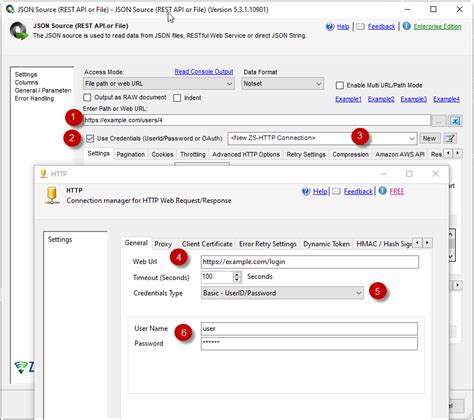Image resolution: width=474 pixels, height=420 pixels.
Task: Switch to the Pagination tab
Action: coord(131,154)
